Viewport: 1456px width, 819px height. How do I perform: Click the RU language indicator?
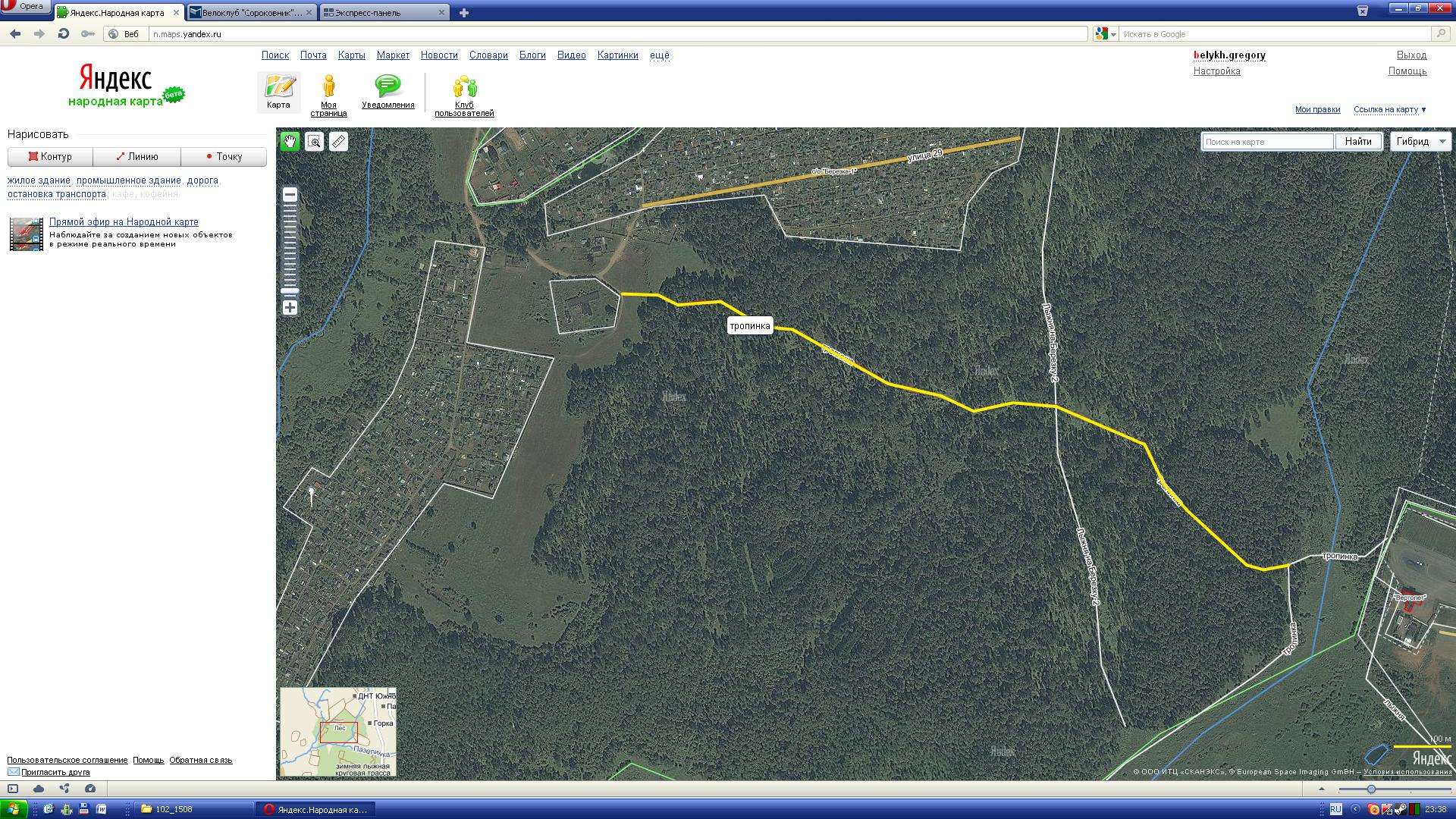coord(1335,809)
